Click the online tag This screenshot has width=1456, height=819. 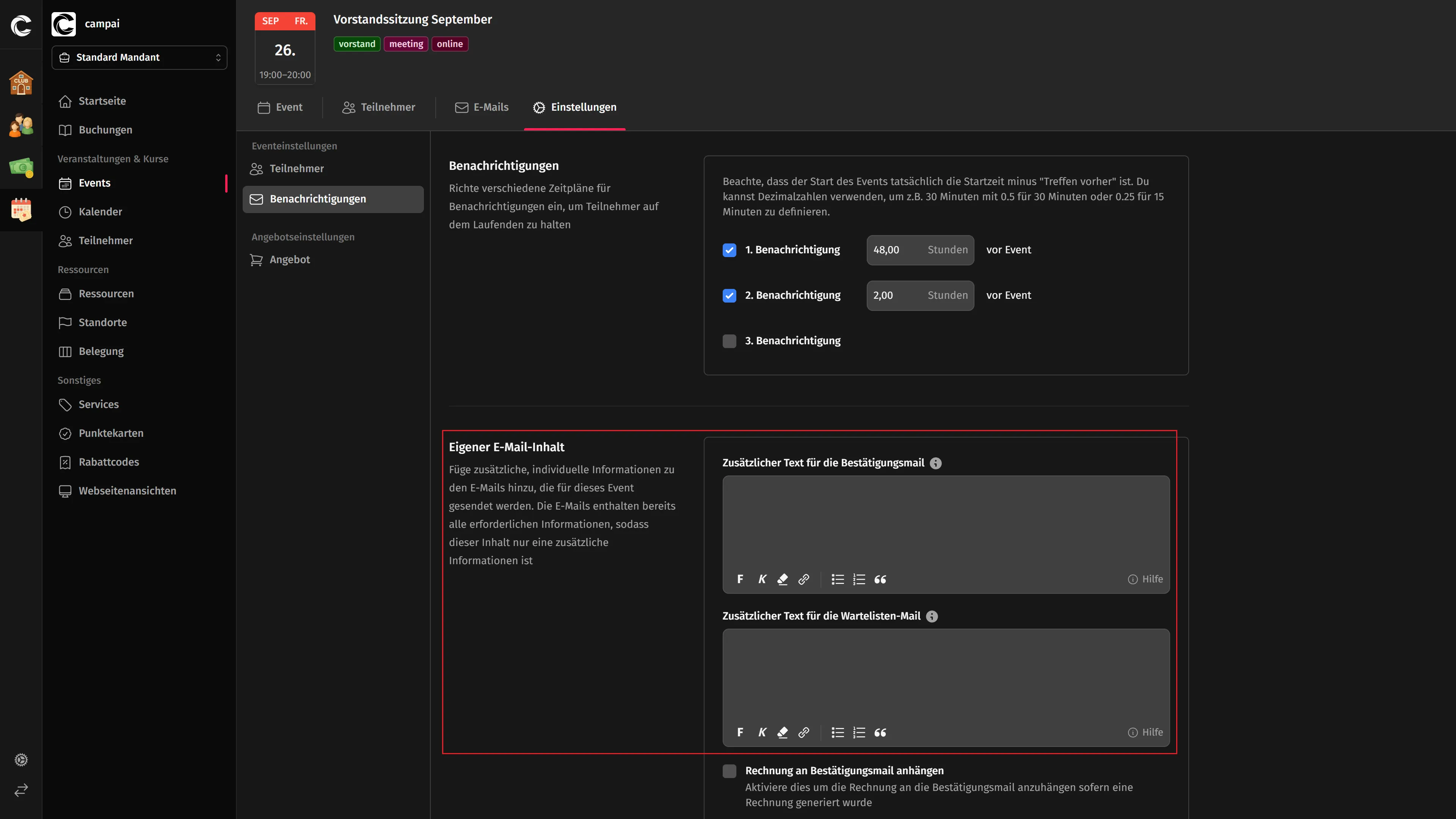449,44
